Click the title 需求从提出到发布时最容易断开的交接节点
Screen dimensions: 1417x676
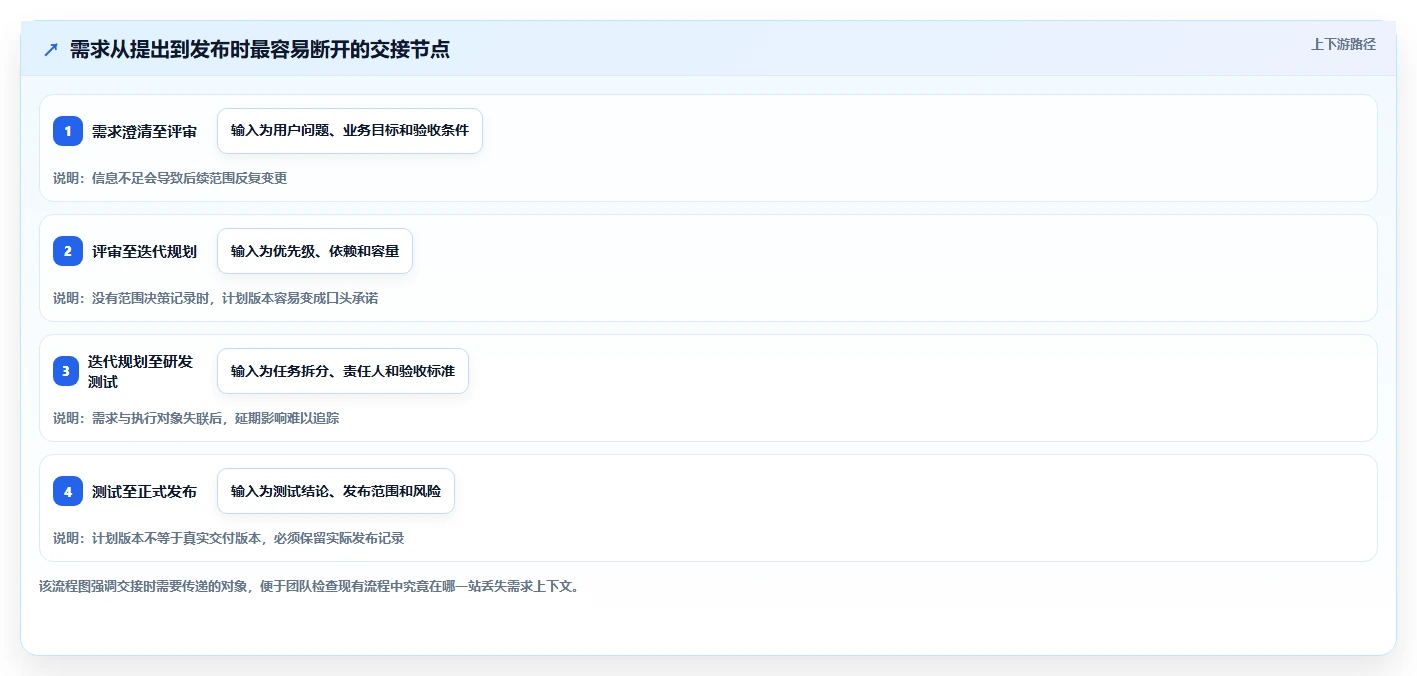(260, 50)
